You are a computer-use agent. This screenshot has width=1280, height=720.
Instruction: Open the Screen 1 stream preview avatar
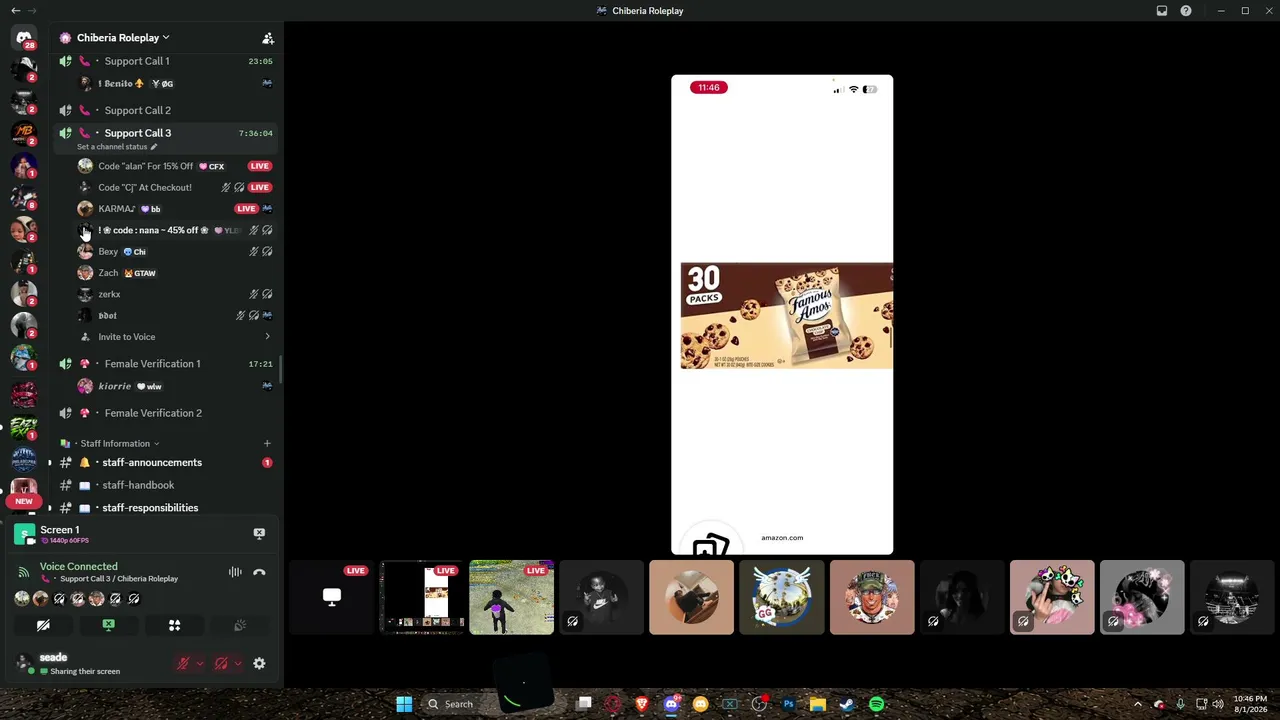coord(25,535)
